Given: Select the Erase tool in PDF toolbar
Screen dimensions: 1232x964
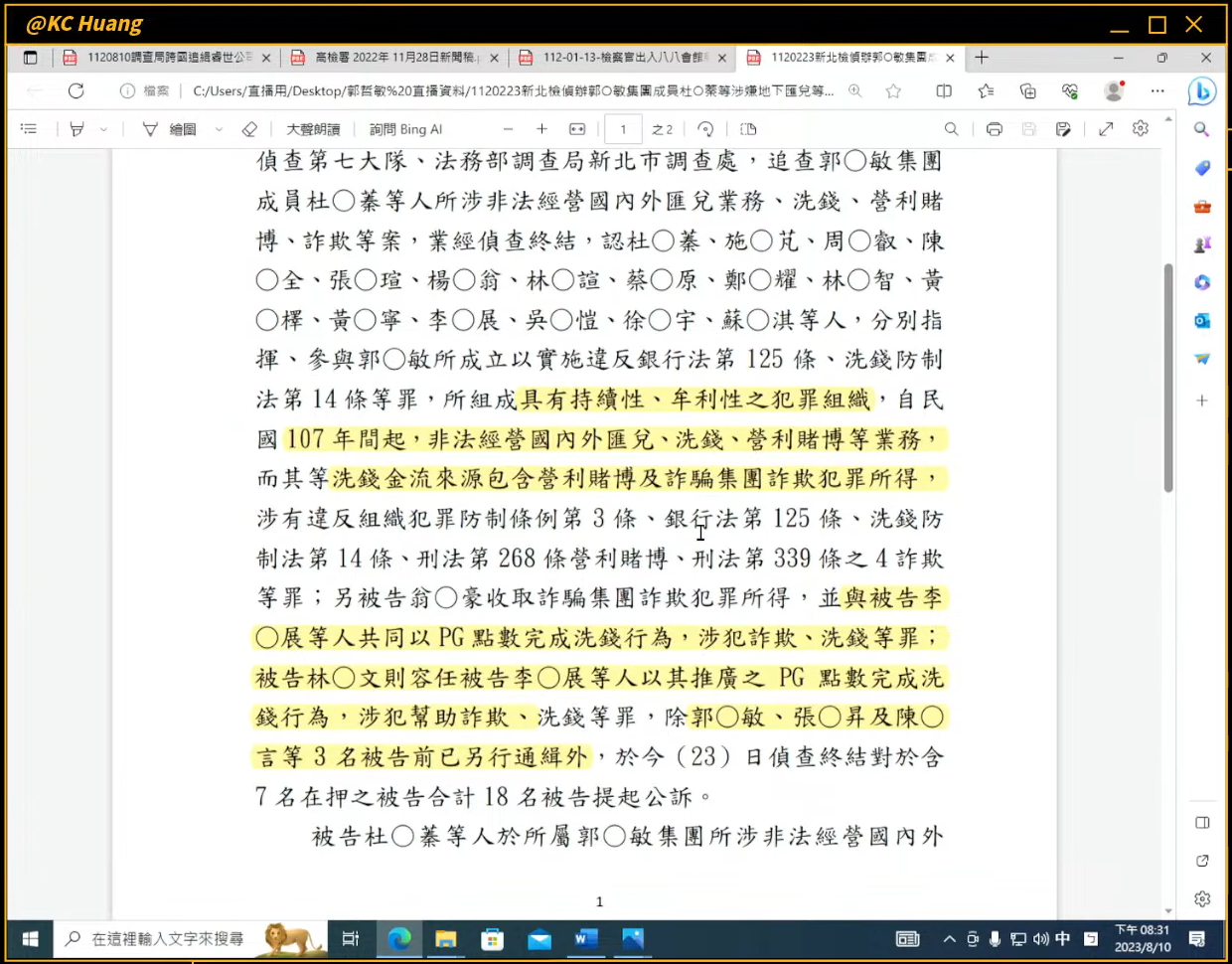Looking at the screenshot, I should (x=249, y=129).
